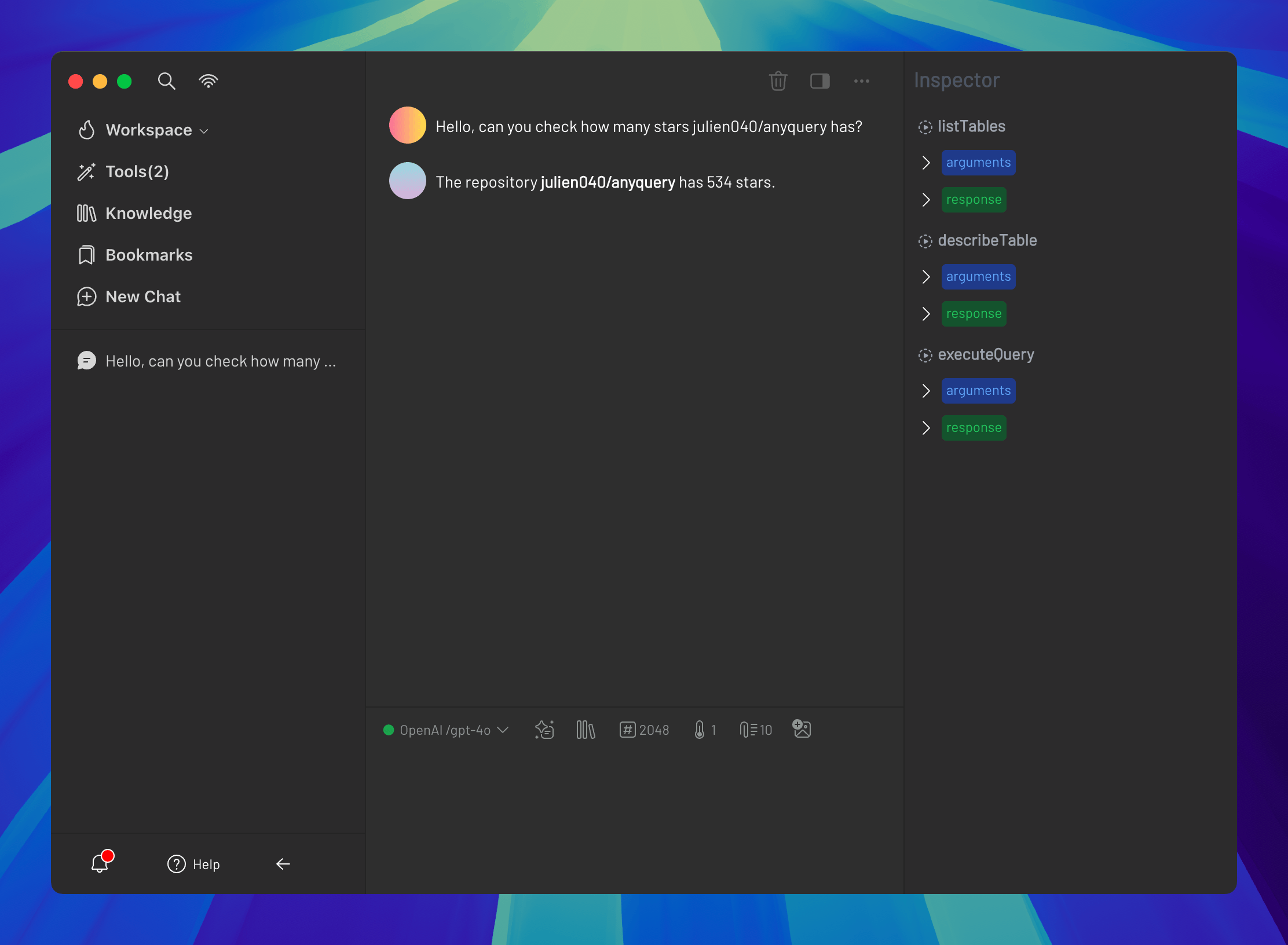Screen dimensions: 1288x945
Task: Click the search magnifier icon
Action: point(166,81)
